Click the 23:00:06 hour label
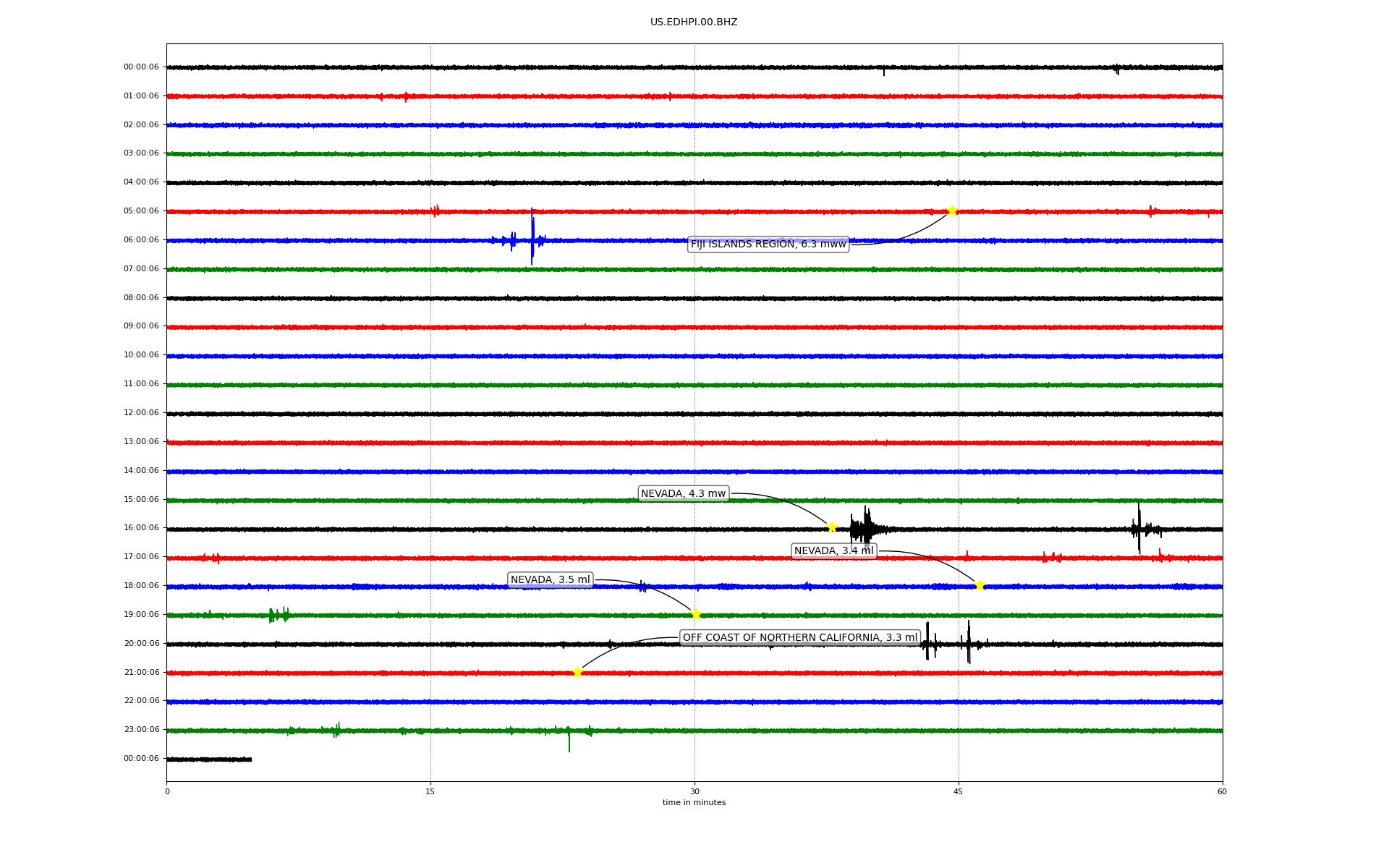1389x868 pixels. pos(141,730)
